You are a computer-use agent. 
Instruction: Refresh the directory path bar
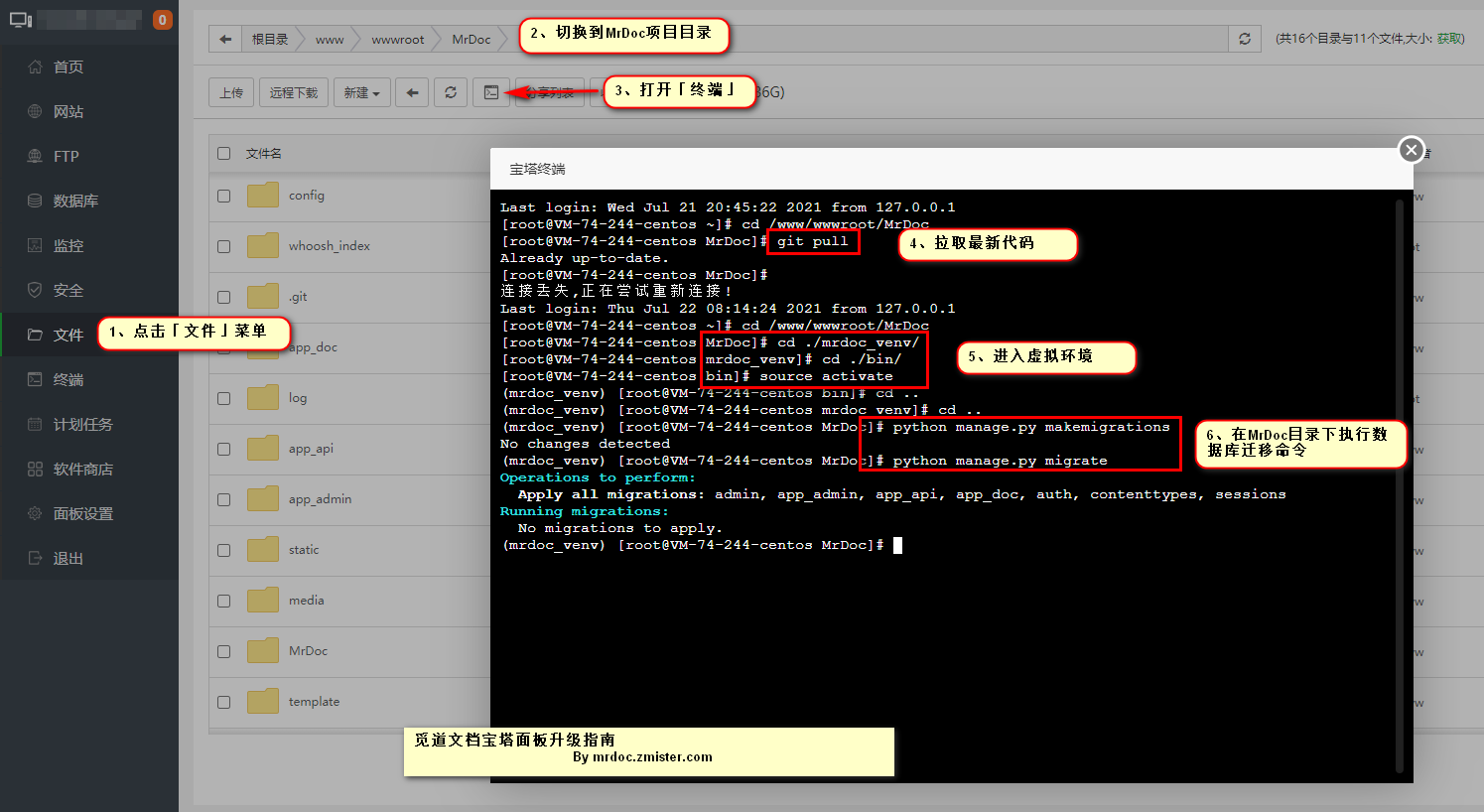(1245, 39)
